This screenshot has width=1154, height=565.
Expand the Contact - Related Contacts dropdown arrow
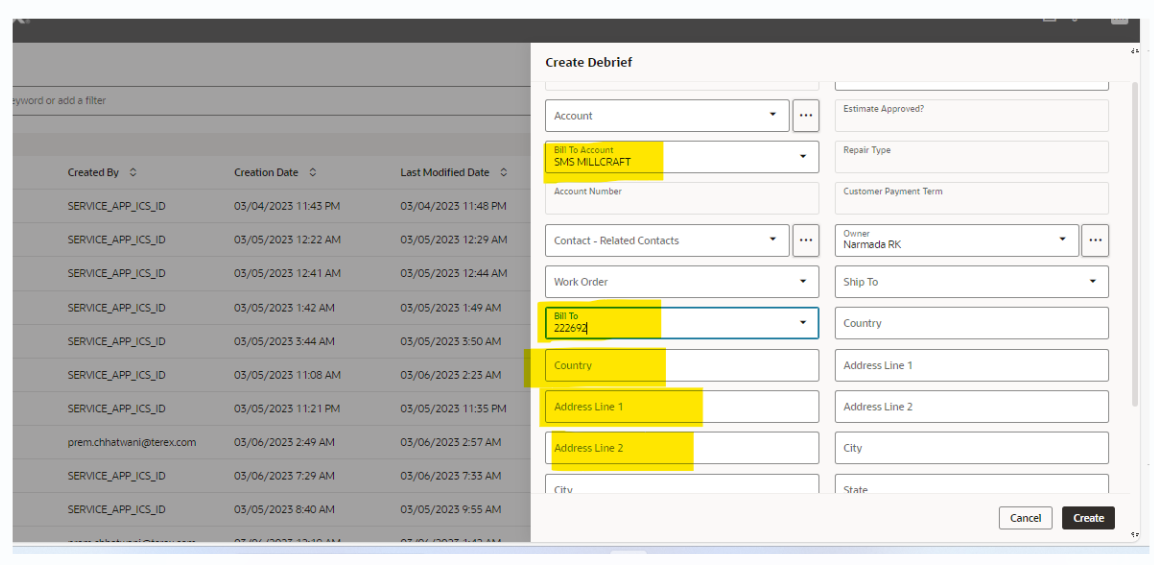772,240
